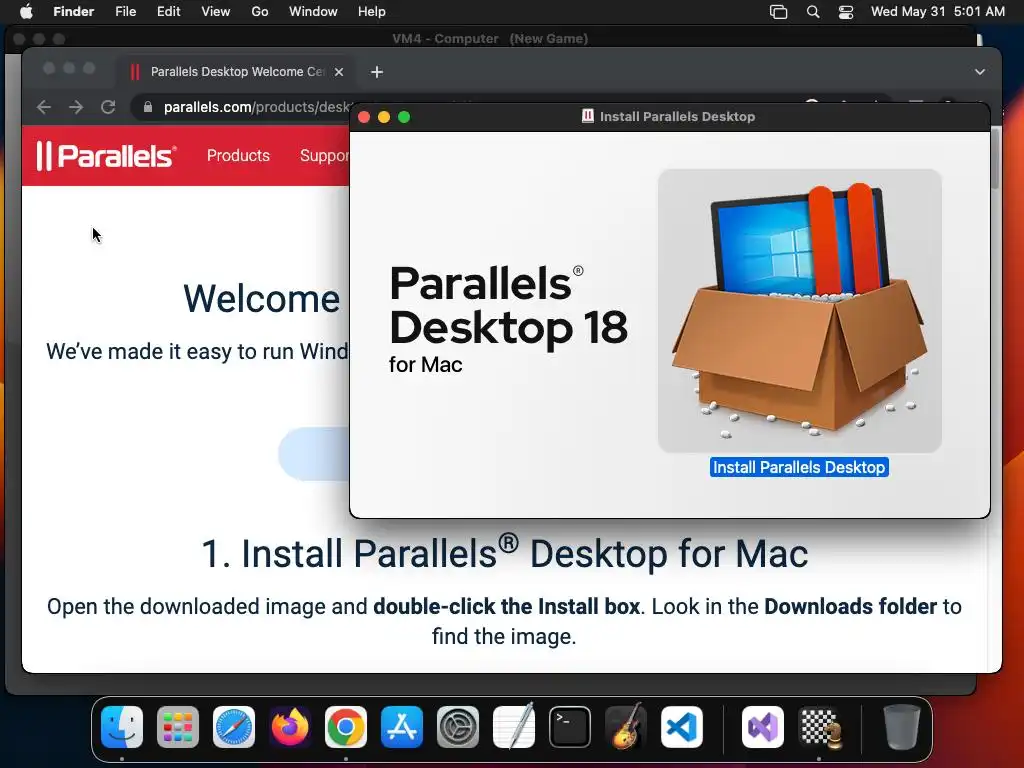
Task: Click the site lock icon in address bar
Action: [148, 107]
